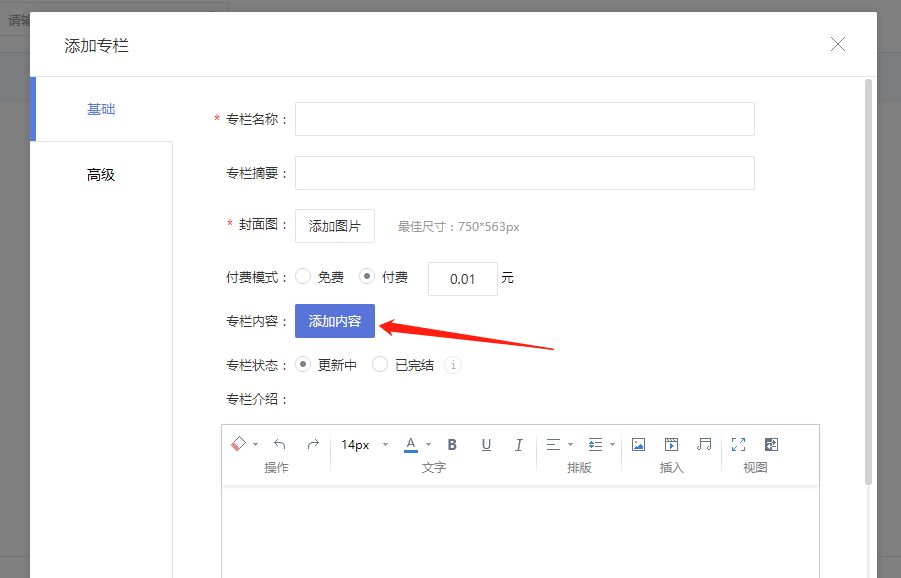This screenshot has width=901, height=578.
Task: Click inside the 专栏介绍 editor body
Action: tap(520, 531)
